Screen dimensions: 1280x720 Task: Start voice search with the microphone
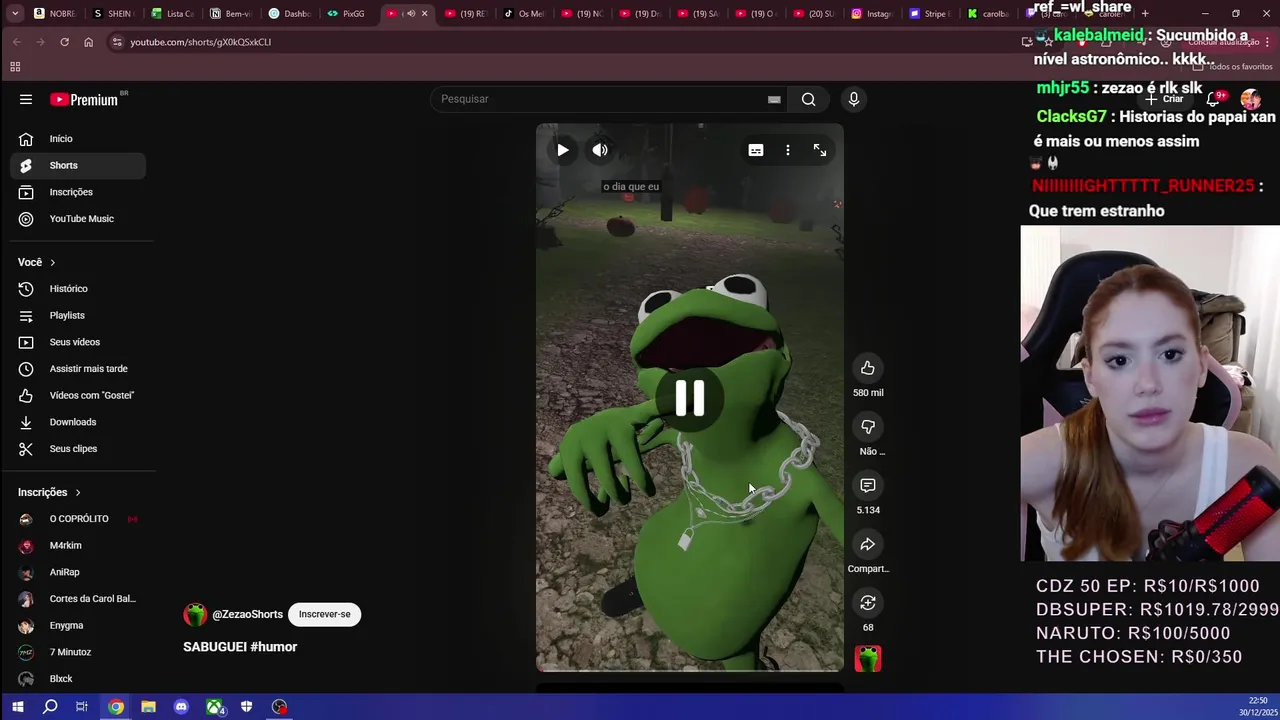tap(853, 99)
